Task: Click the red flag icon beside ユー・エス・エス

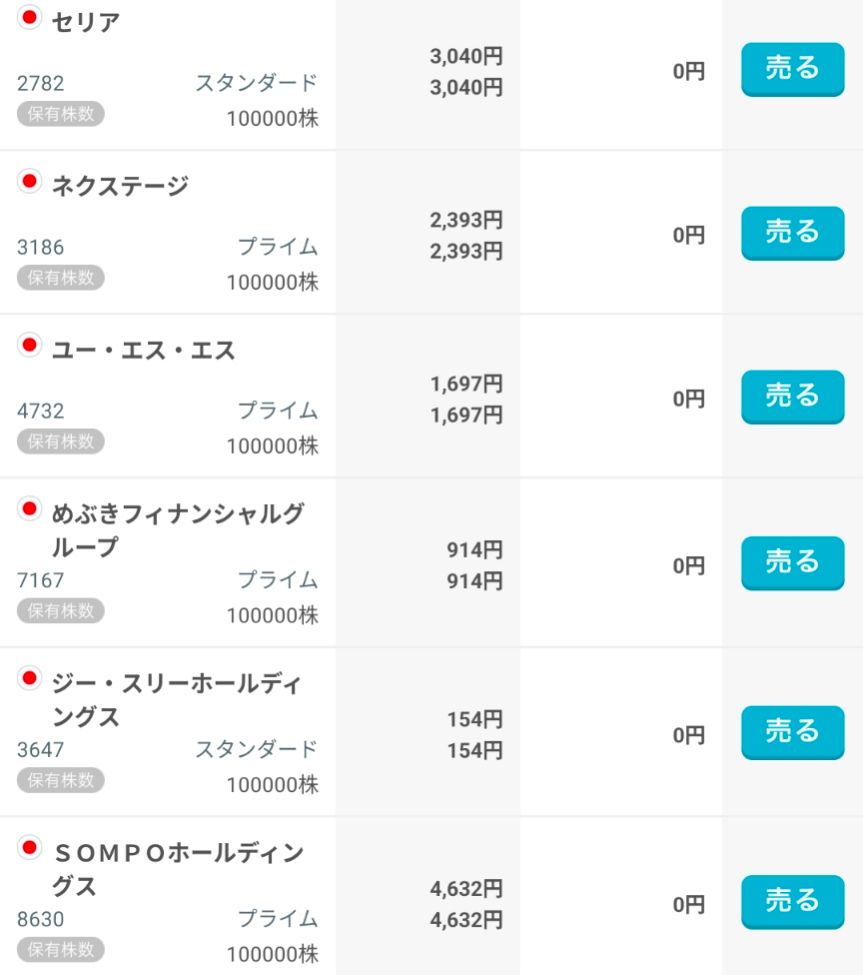Action: coord(30,345)
